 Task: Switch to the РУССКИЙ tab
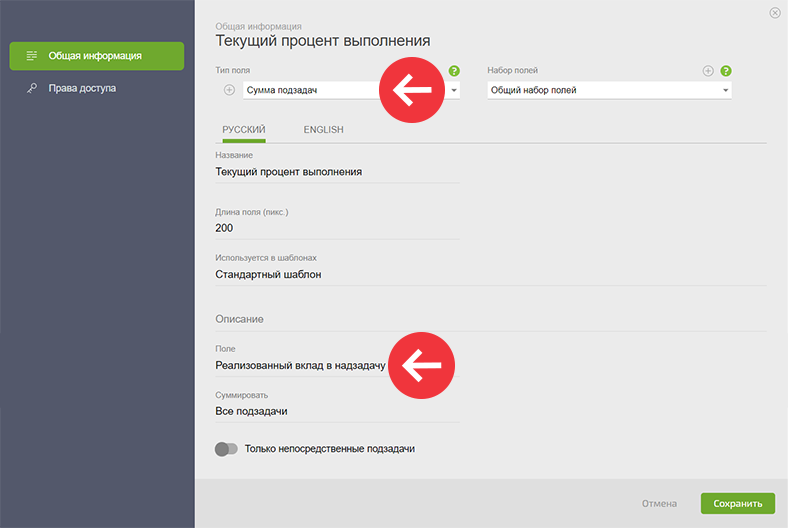(x=244, y=130)
